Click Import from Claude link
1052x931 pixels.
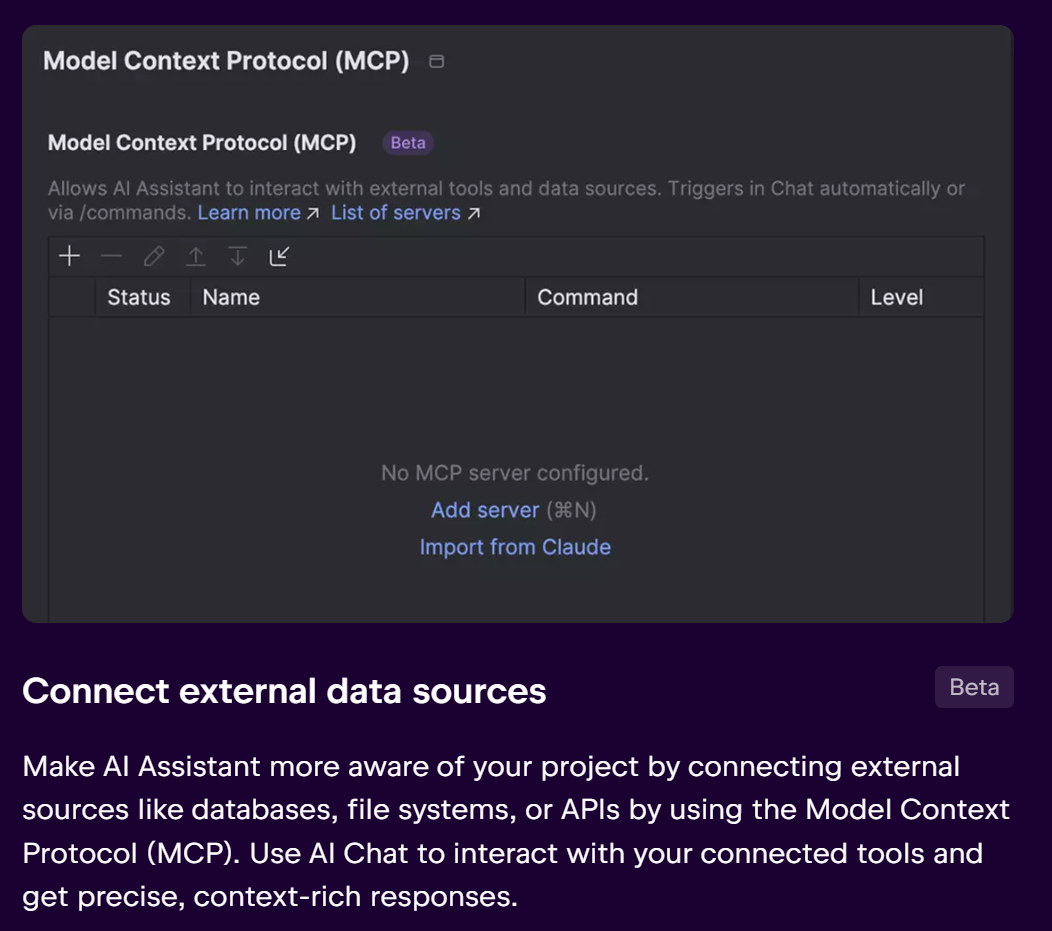click(x=515, y=547)
